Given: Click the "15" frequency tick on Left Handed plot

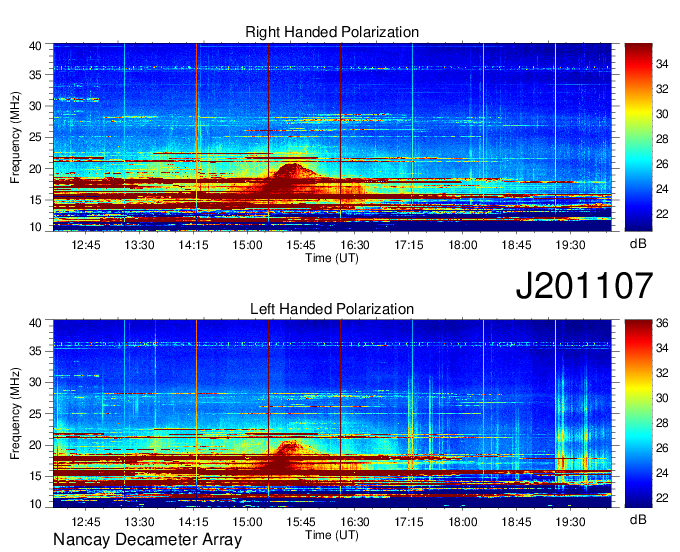Looking at the screenshot, I should [x=35, y=477].
